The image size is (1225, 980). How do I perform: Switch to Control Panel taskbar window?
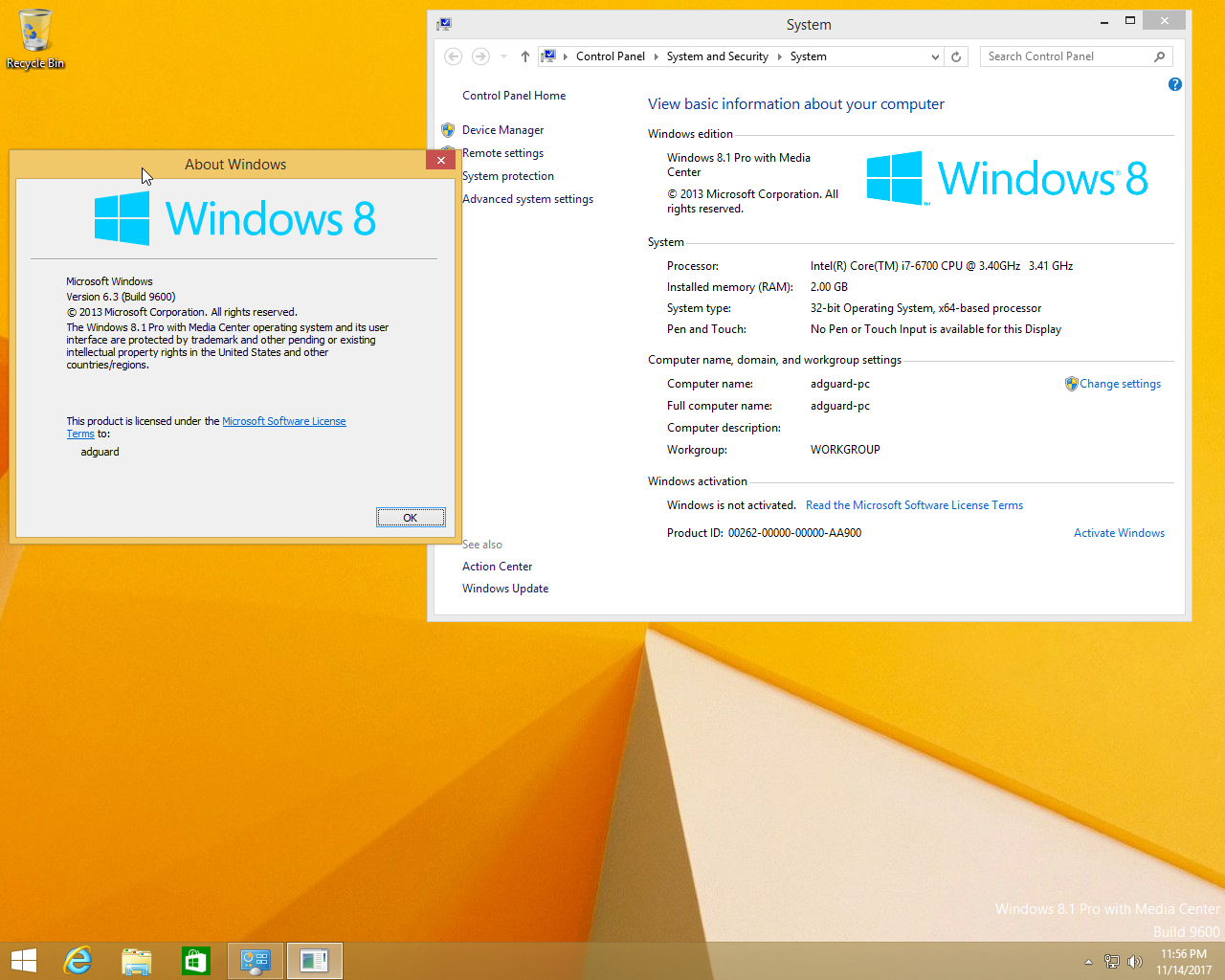256,961
